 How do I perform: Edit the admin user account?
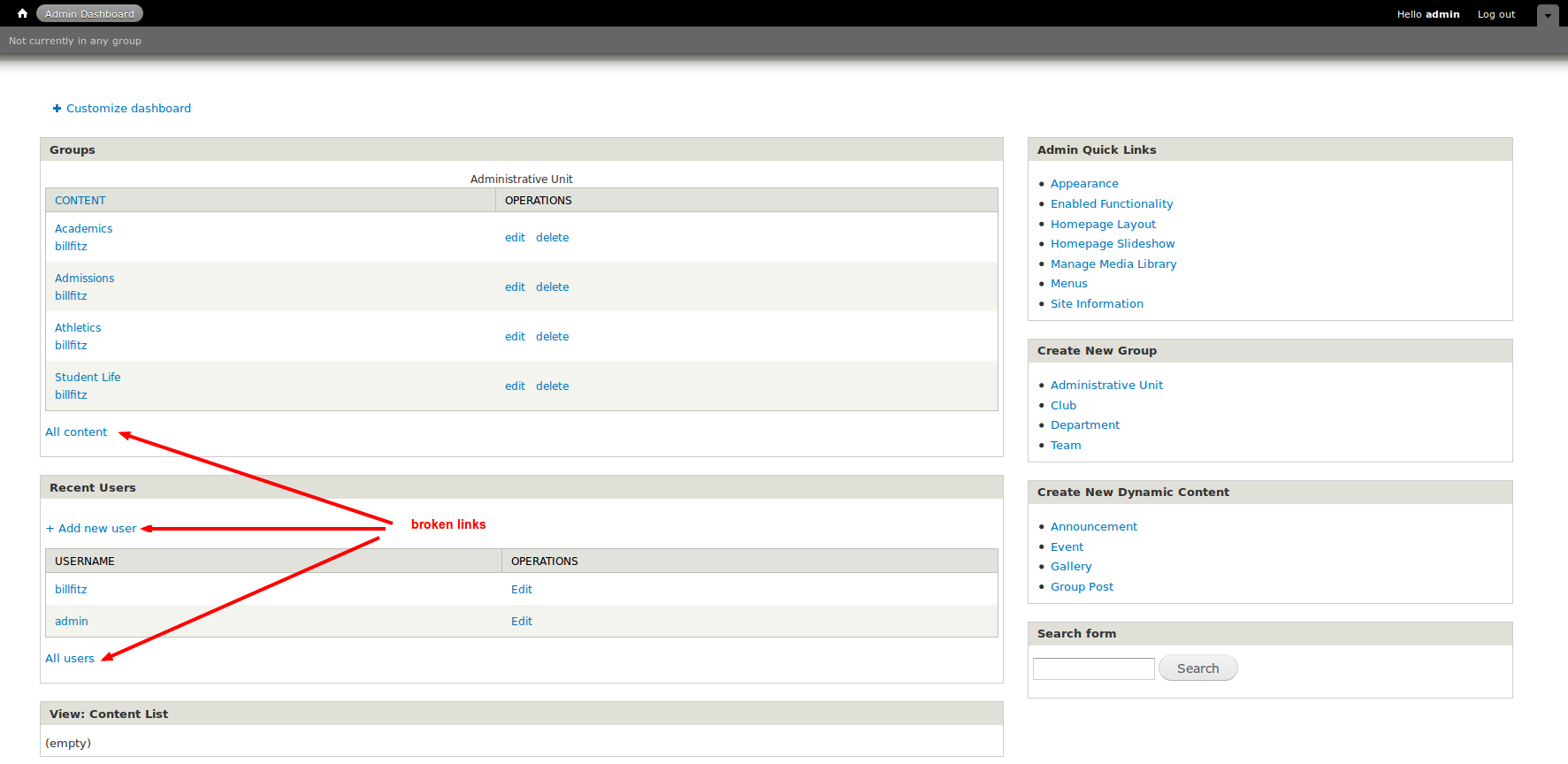(x=522, y=621)
